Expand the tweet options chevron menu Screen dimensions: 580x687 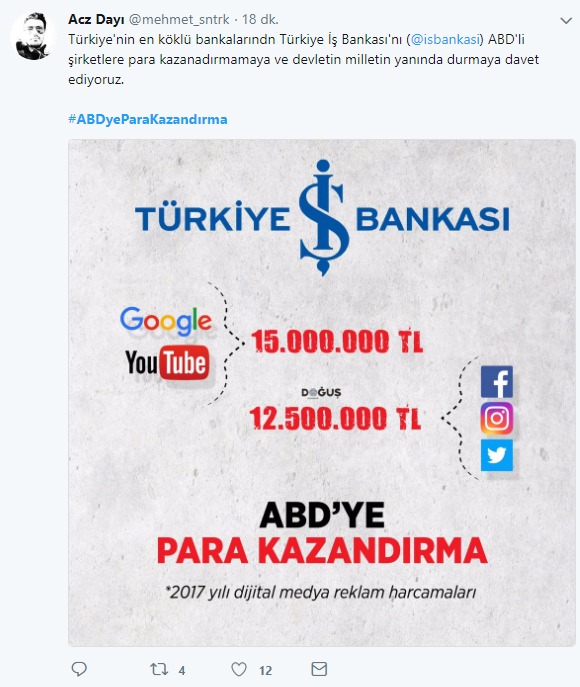pyautogui.click(x=566, y=21)
